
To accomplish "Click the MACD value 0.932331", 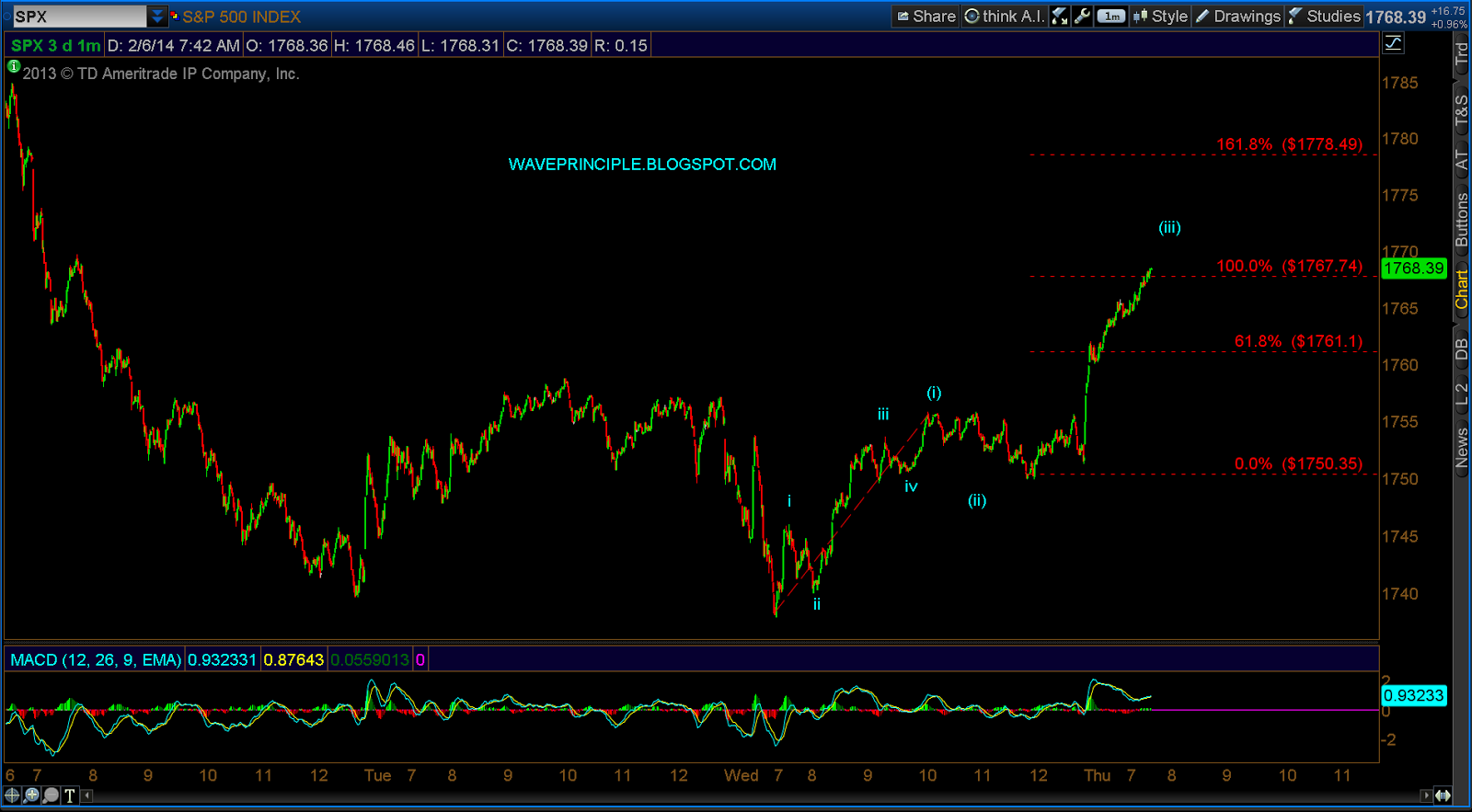I will point(222,659).
